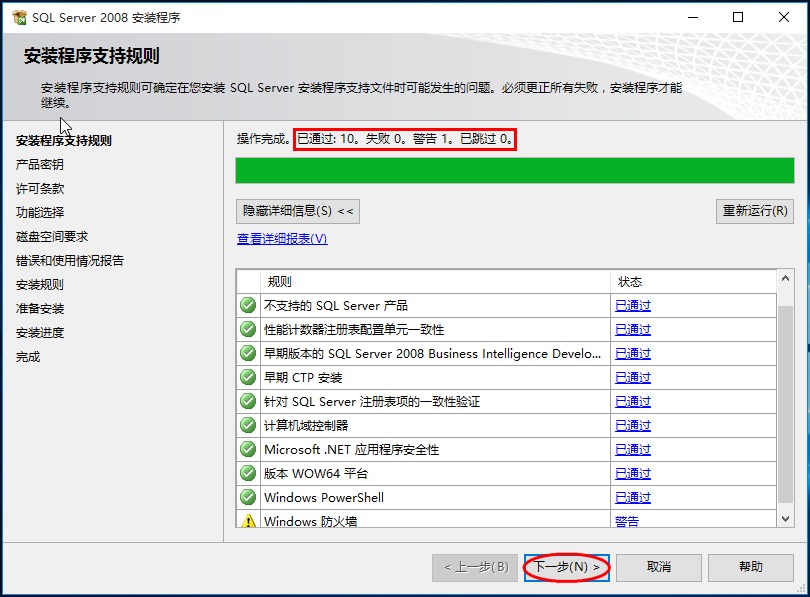The height and width of the screenshot is (597, 810).
Task: Click rule text 不支持的 SQL Server 产品
Action: [x=336, y=306]
